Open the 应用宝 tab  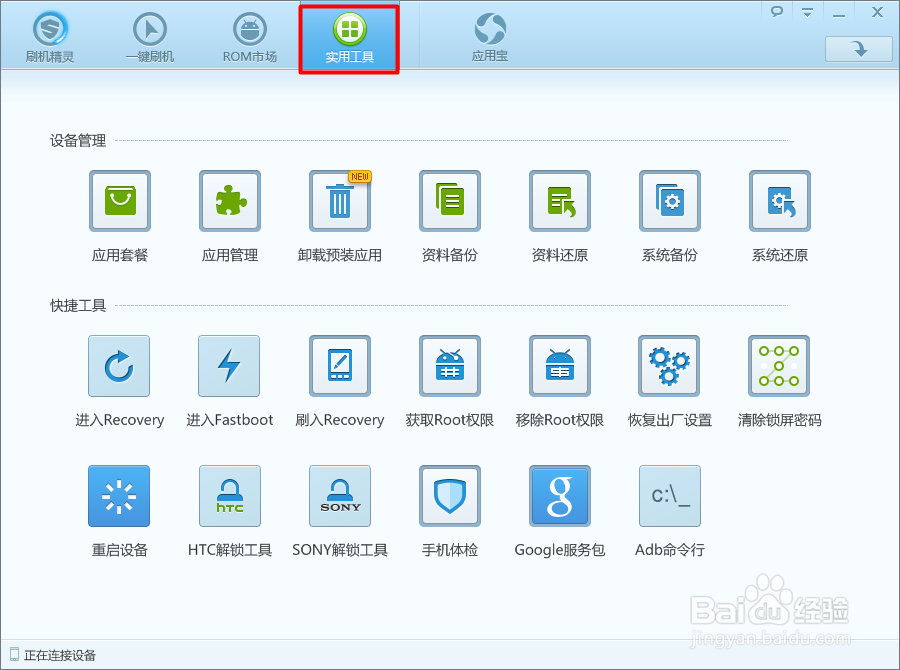click(x=490, y=37)
